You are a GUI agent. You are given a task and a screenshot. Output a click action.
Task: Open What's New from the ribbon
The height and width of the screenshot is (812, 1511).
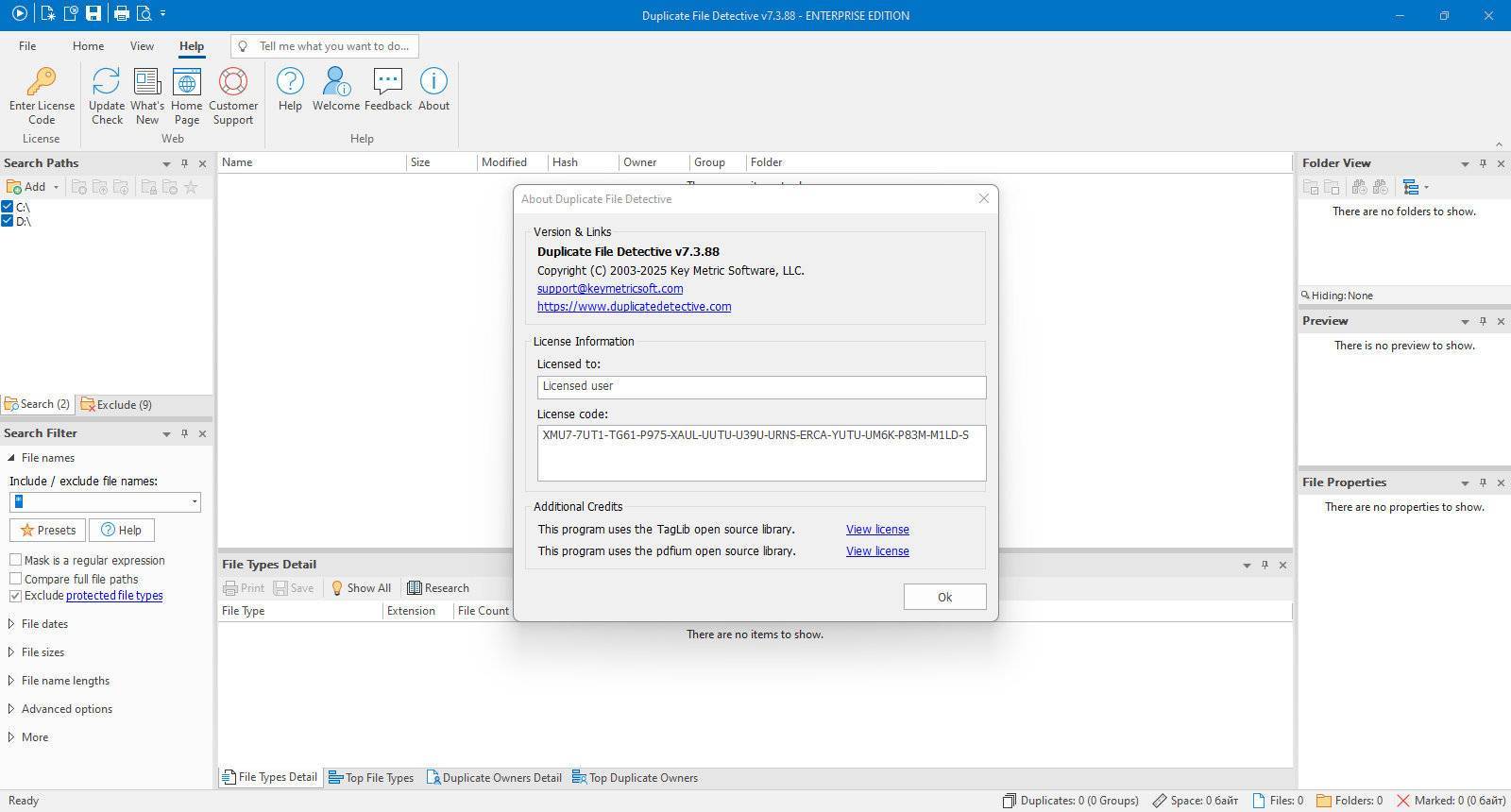(147, 96)
